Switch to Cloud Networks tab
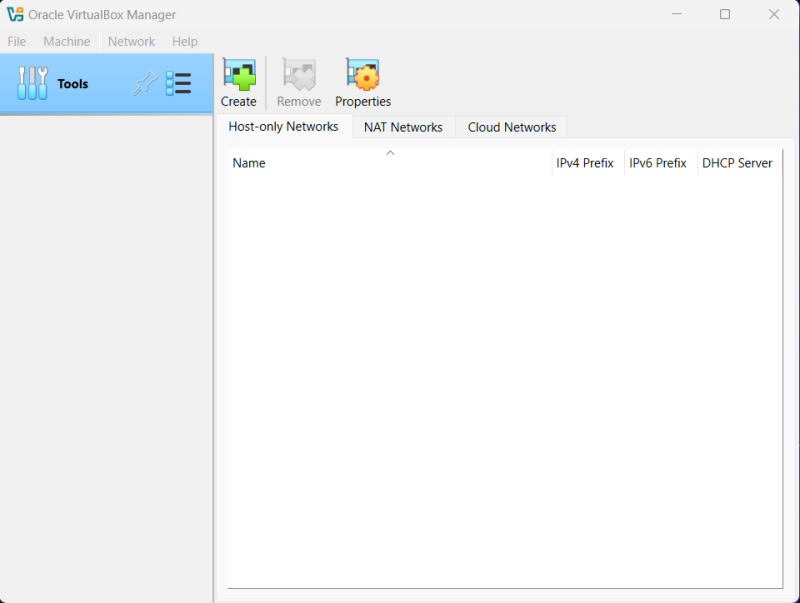This screenshot has width=800, height=603. coord(512,127)
